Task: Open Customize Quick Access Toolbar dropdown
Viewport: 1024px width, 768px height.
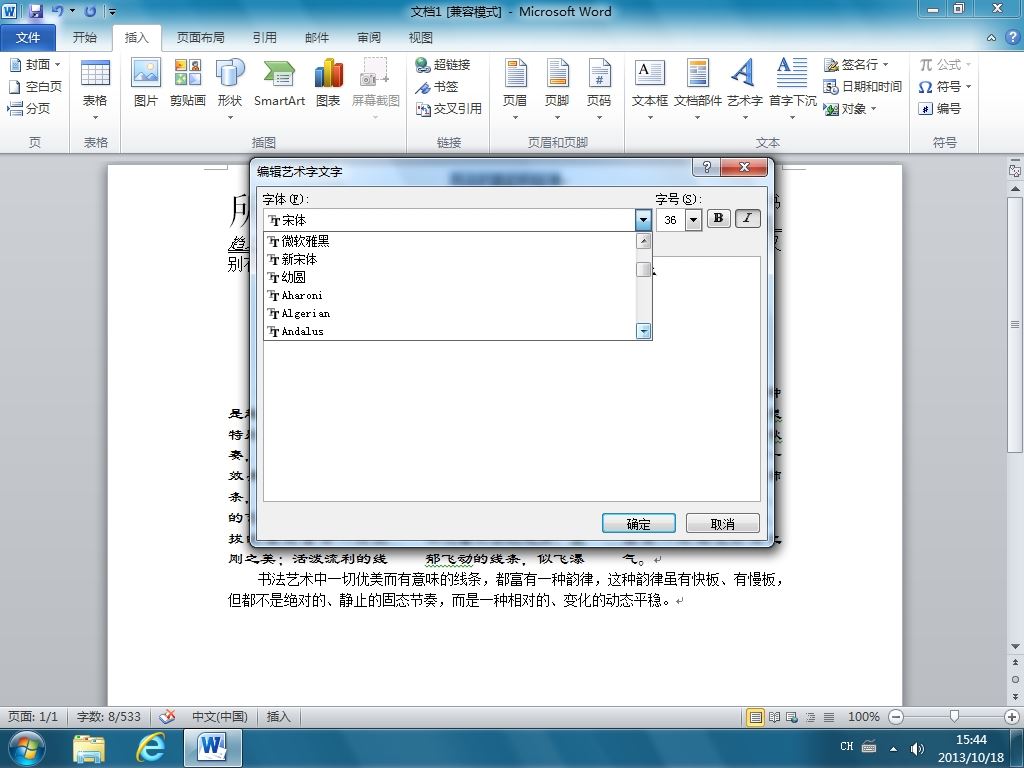Action: point(112,11)
